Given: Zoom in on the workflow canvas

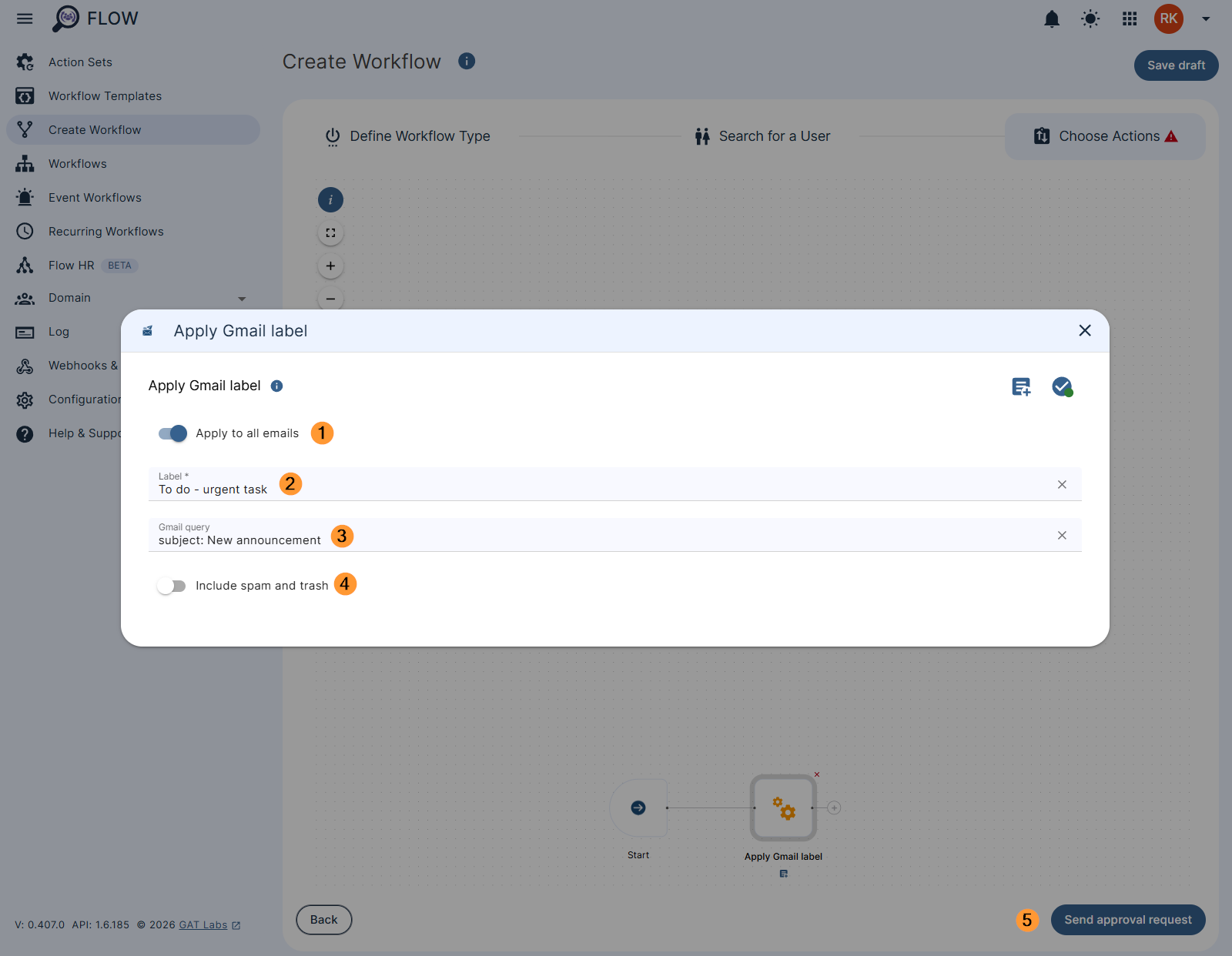Looking at the screenshot, I should [x=330, y=266].
